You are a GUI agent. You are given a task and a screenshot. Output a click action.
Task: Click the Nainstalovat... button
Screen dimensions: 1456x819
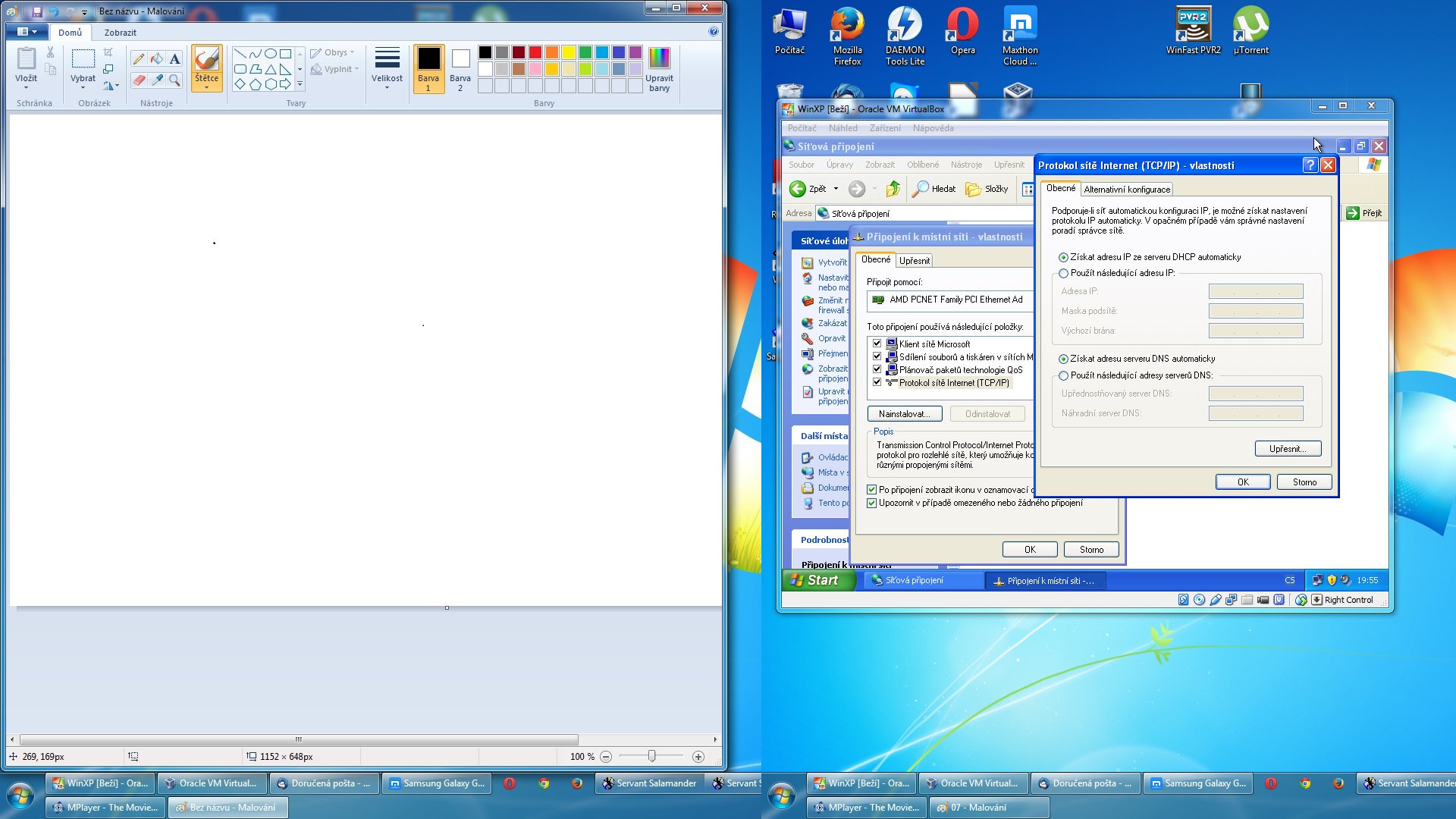coord(904,414)
